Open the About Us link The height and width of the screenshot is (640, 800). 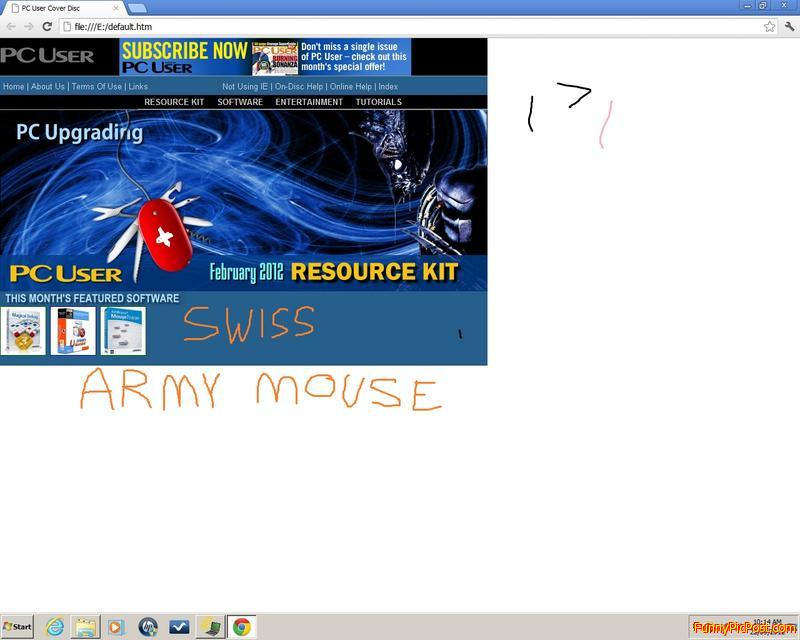(48, 86)
